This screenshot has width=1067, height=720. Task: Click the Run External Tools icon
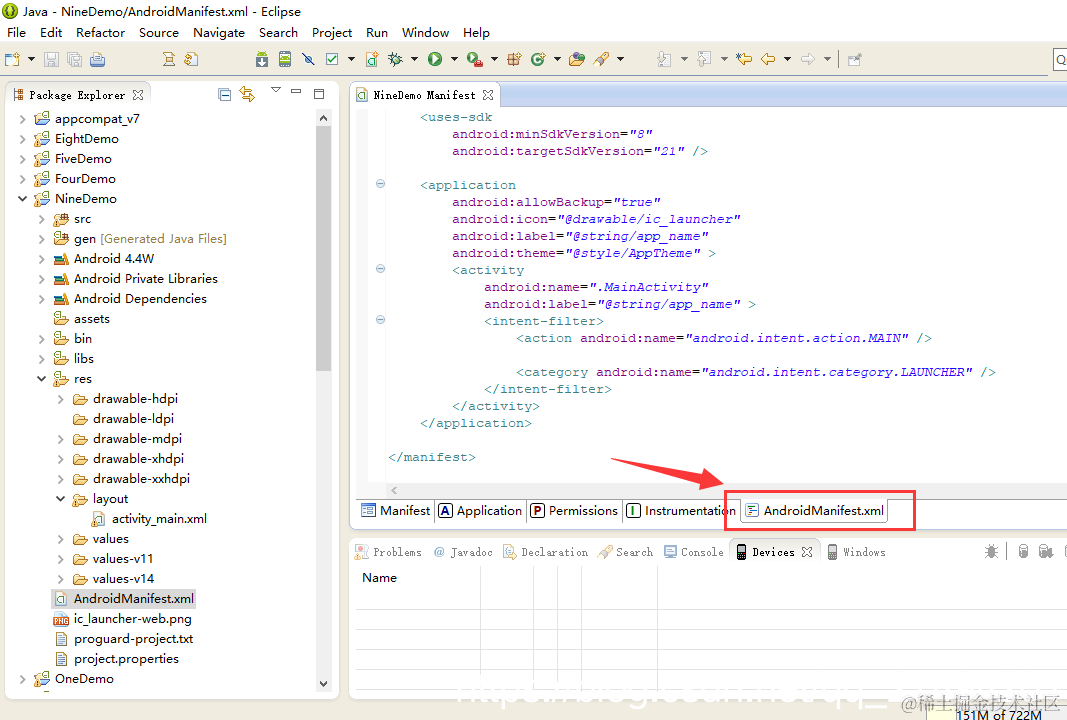(x=474, y=59)
